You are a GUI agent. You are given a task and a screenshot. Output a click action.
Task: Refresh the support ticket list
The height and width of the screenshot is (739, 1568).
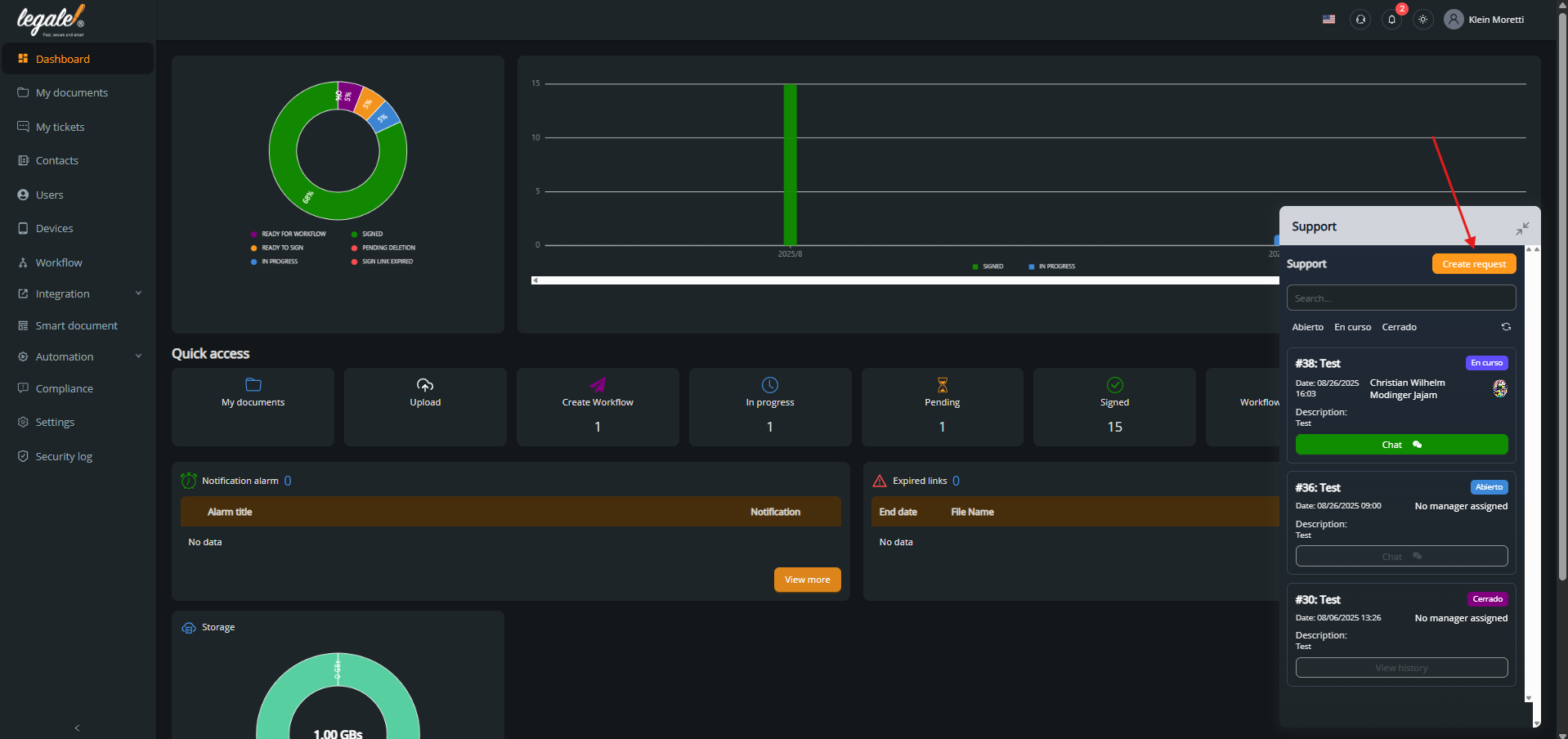coord(1506,327)
